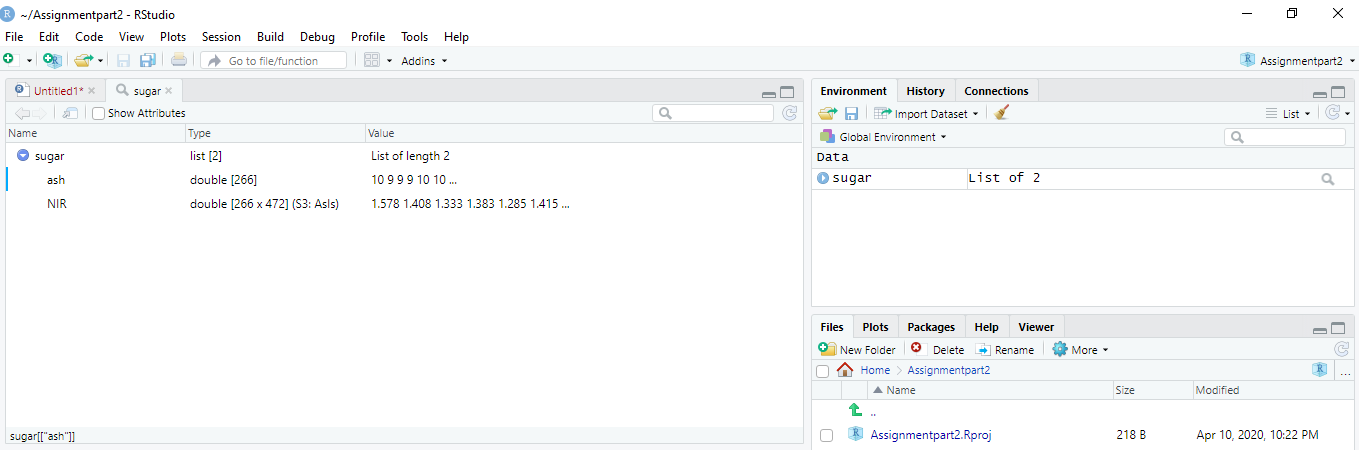
Task: Open the Assignmentpart2 project dropdown
Action: (1297, 60)
